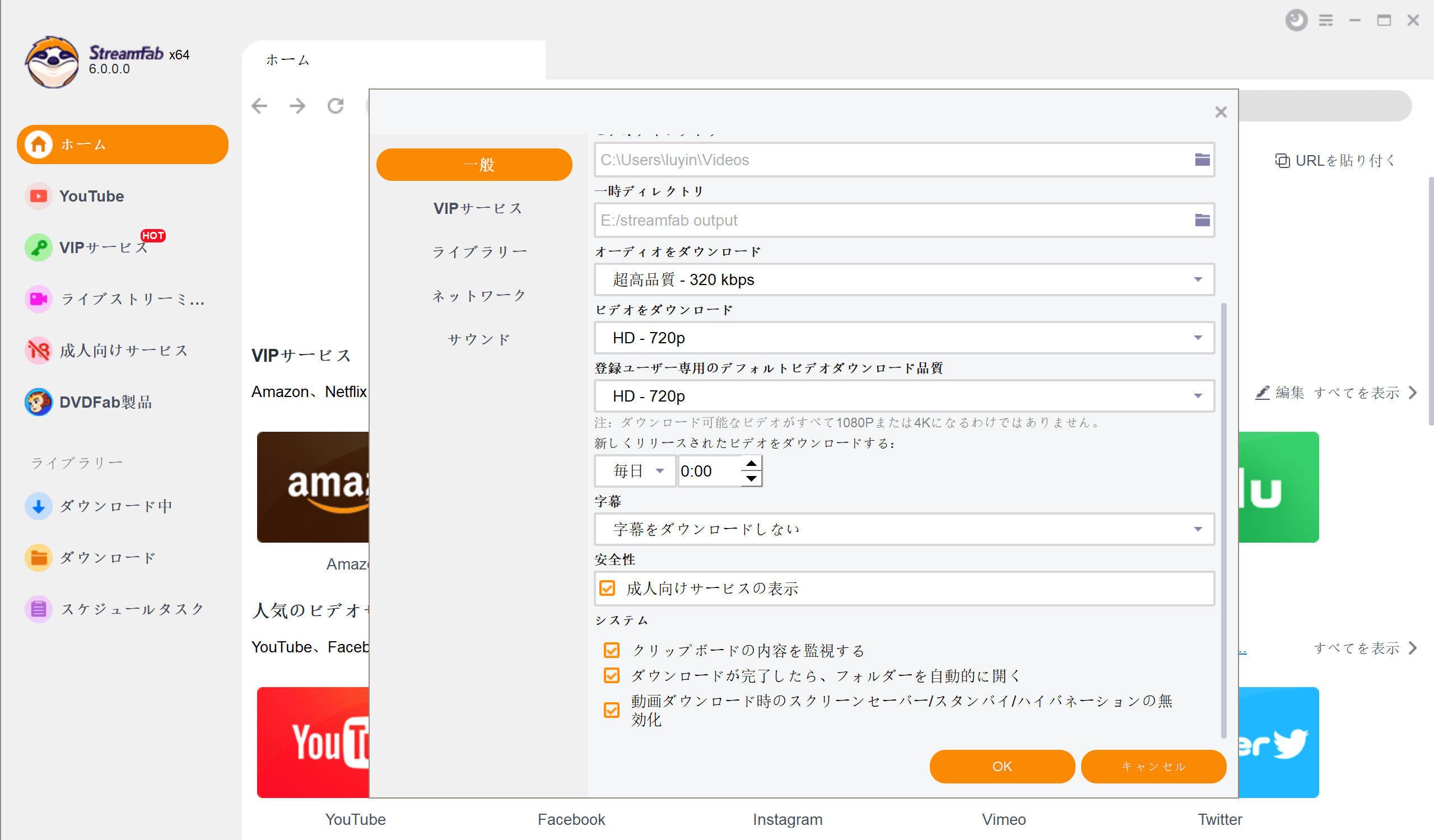Click the 毎日 schedule stepper control
Viewport: 1434px width, 840px height.
point(749,470)
